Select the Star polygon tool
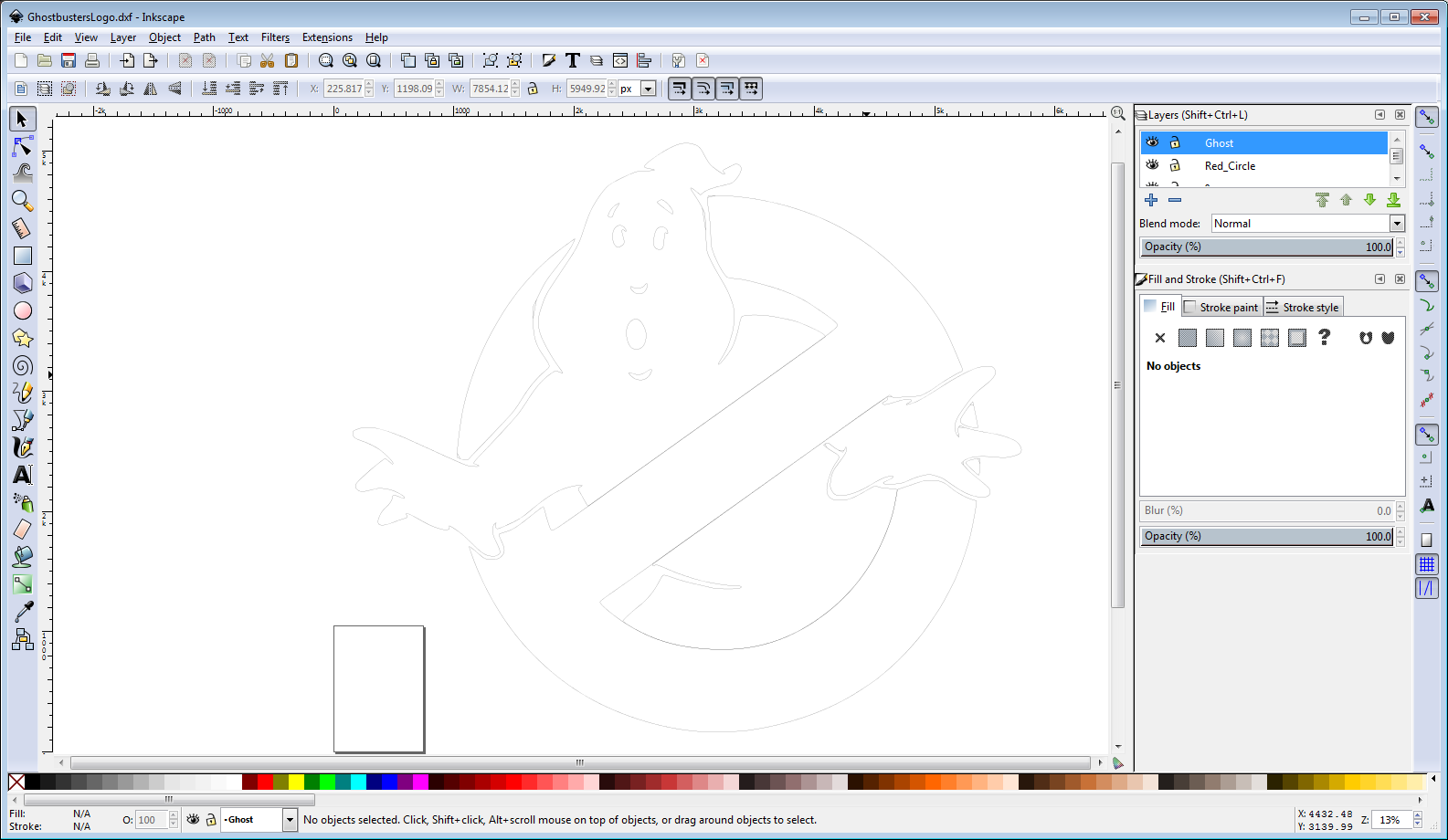Screen dimensions: 1448x840 coord(23,338)
